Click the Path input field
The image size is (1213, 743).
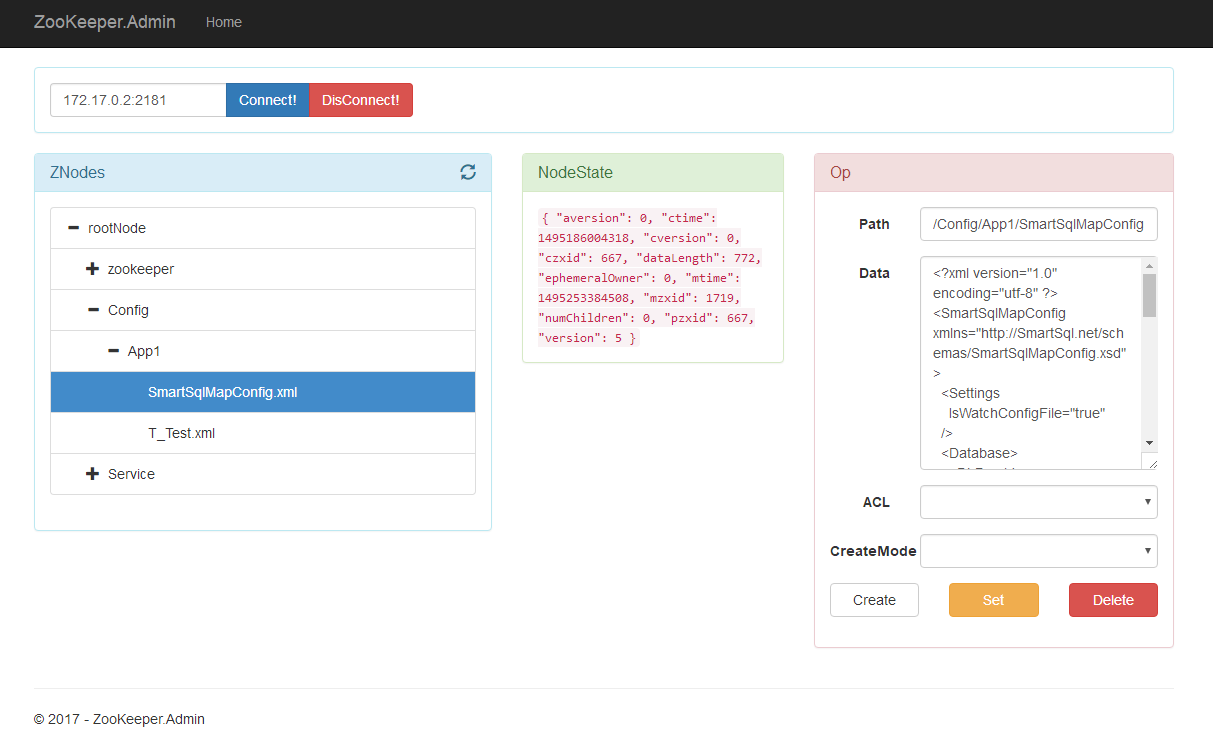coord(1038,224)
